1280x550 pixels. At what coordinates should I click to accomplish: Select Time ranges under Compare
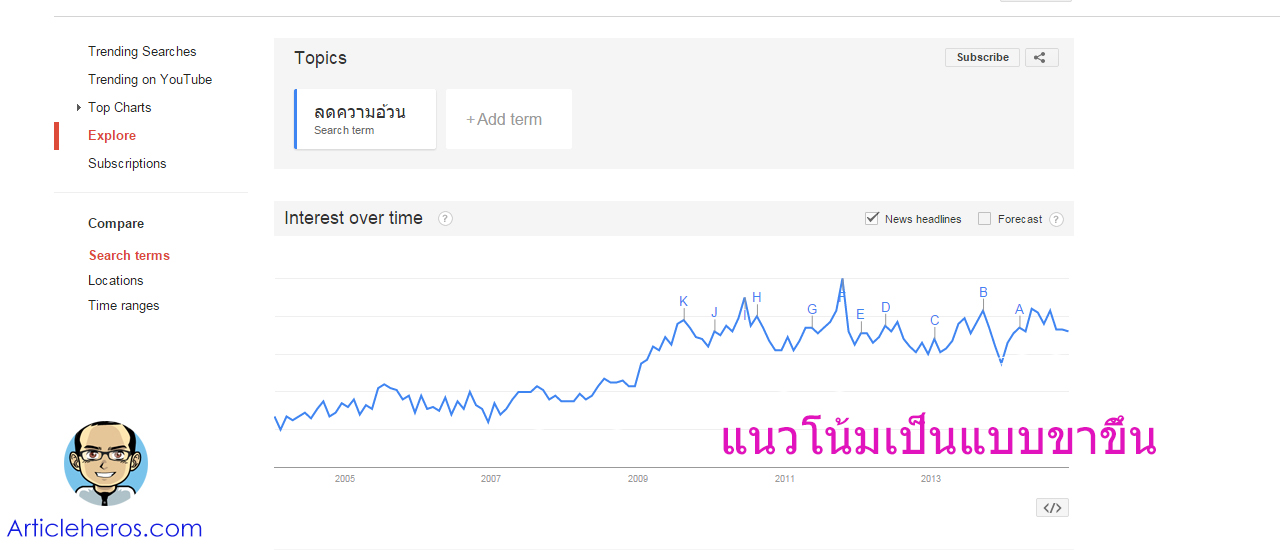[124, 306]
